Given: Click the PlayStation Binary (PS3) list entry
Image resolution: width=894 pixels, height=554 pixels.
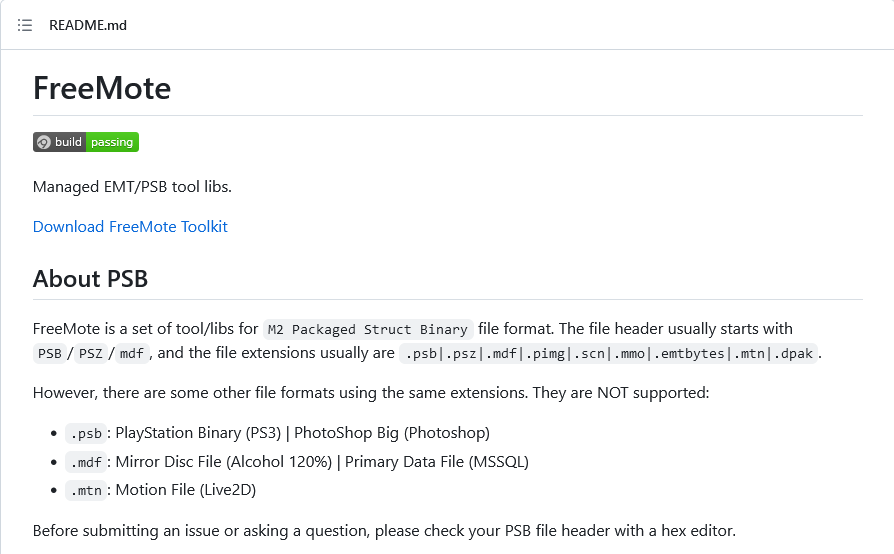Looking at the screenshot, I should 198,433.
